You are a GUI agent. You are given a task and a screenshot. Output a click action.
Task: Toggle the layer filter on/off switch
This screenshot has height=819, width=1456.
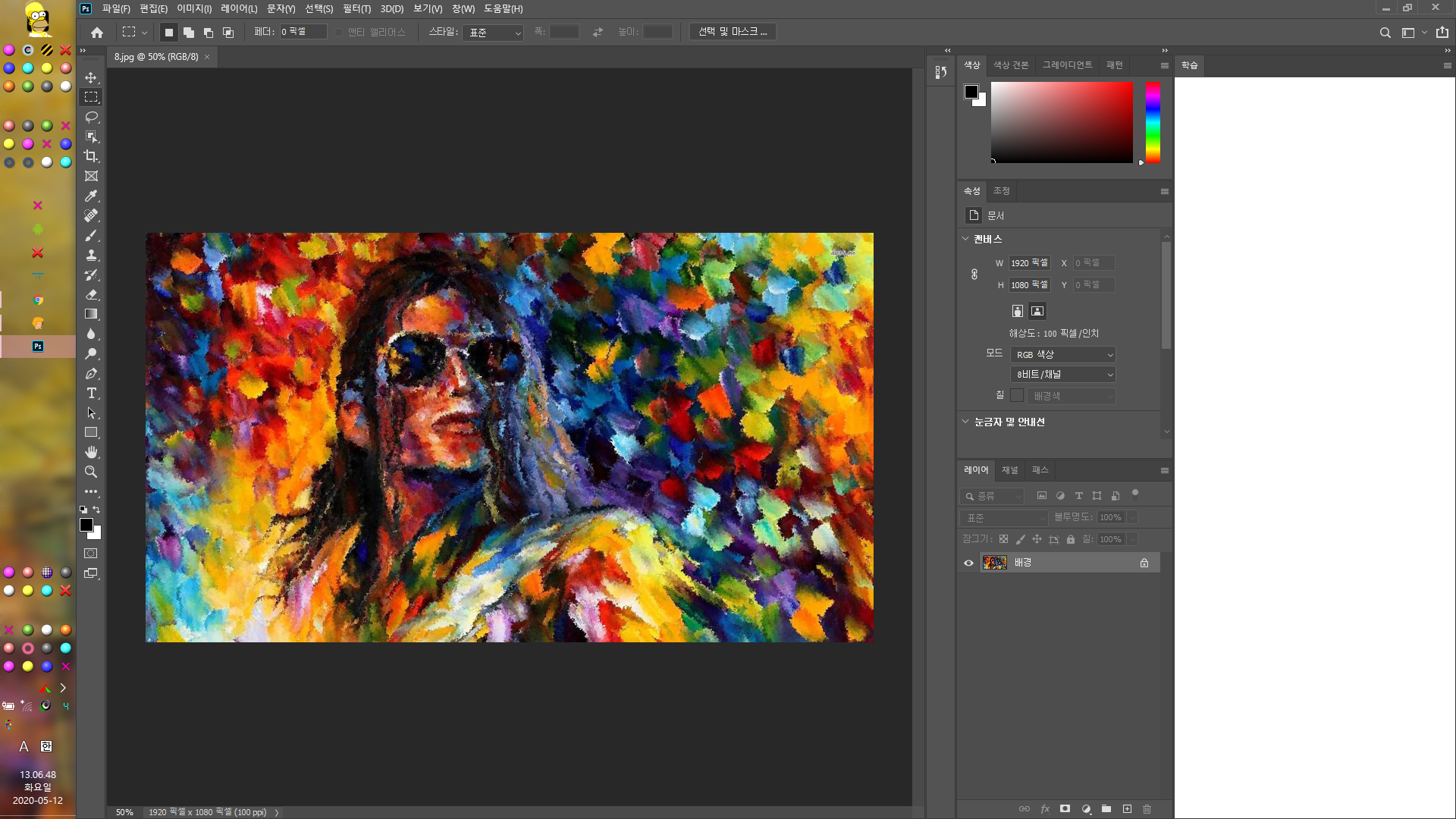(x=1135, y=494)
